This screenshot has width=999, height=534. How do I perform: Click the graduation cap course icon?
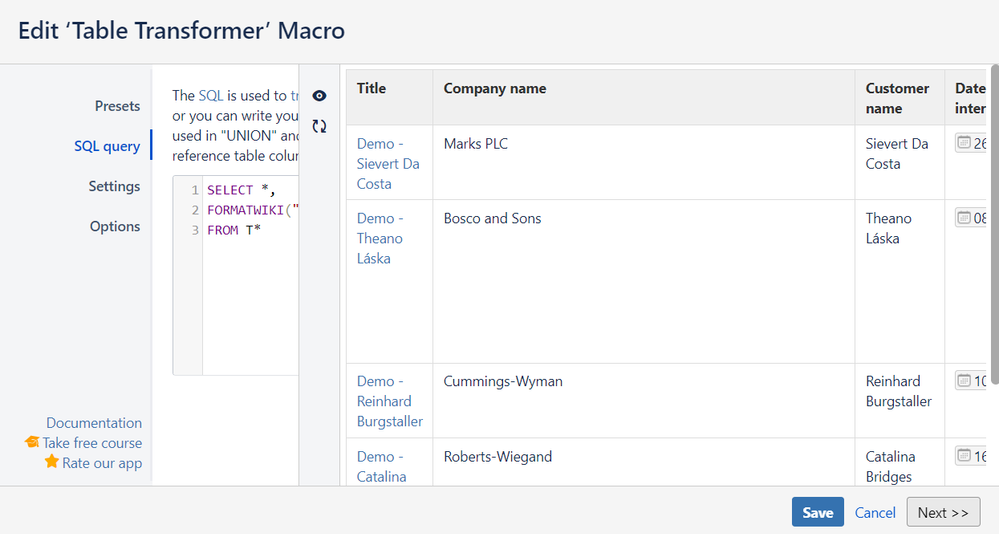(x=32, y=442)
